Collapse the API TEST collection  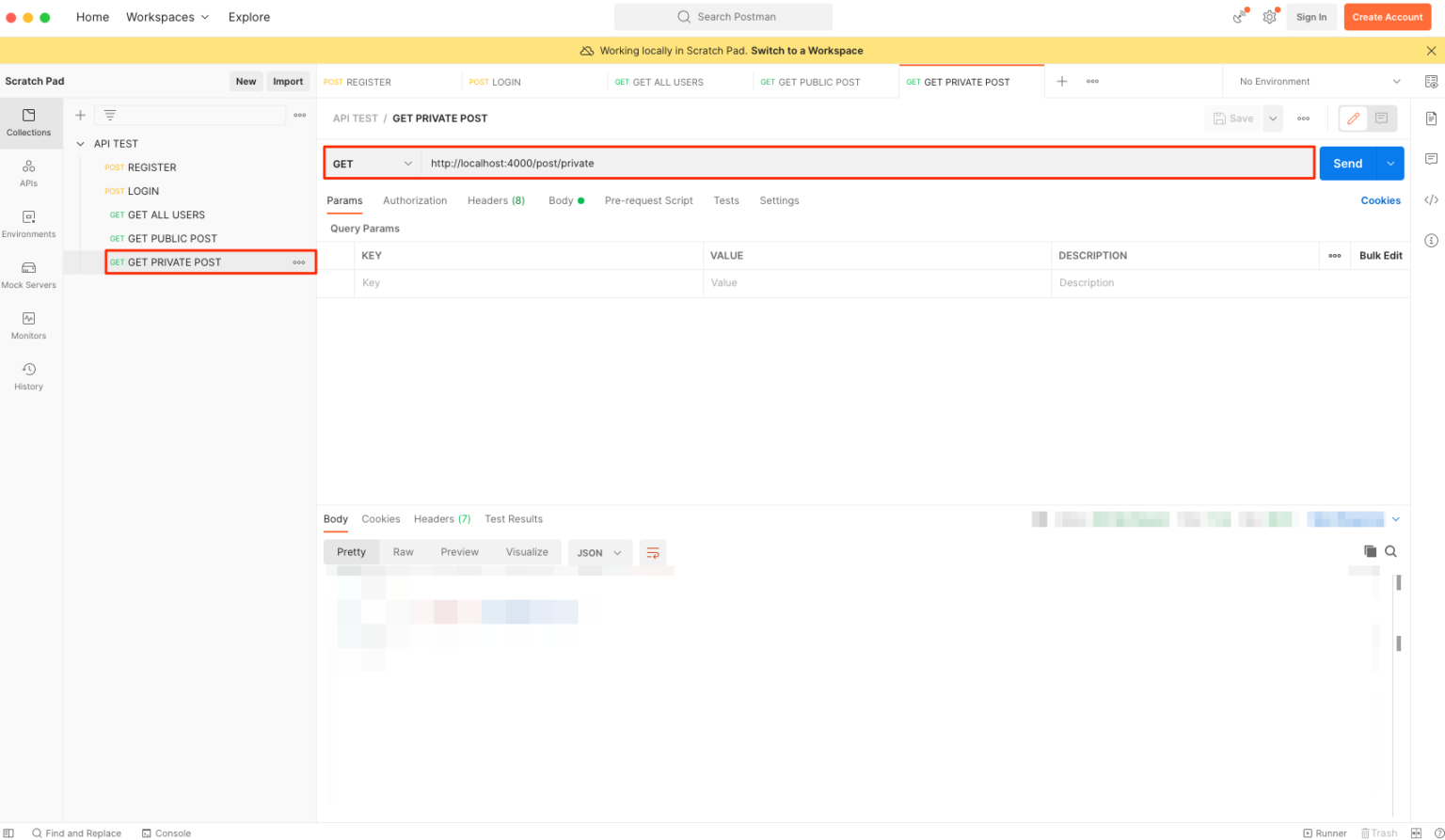pos(80,143)
